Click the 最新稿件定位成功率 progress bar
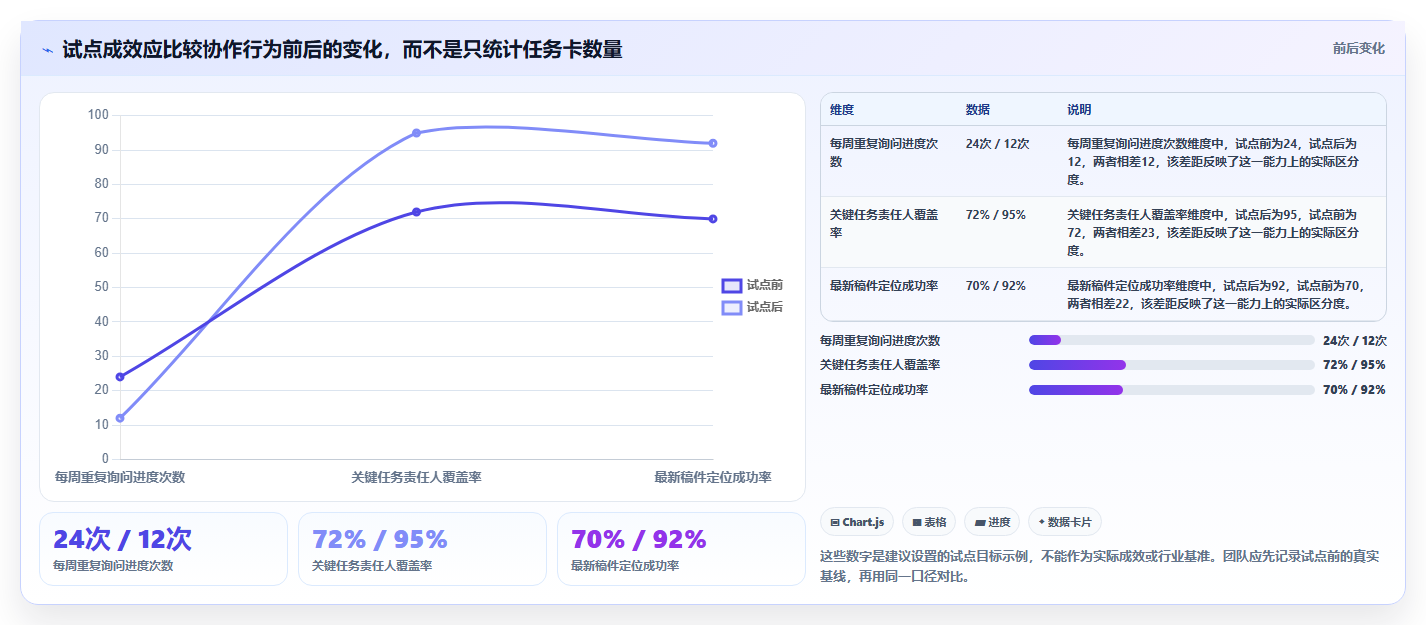The height and width of the screenshot is (625, 1426). 1171,389
